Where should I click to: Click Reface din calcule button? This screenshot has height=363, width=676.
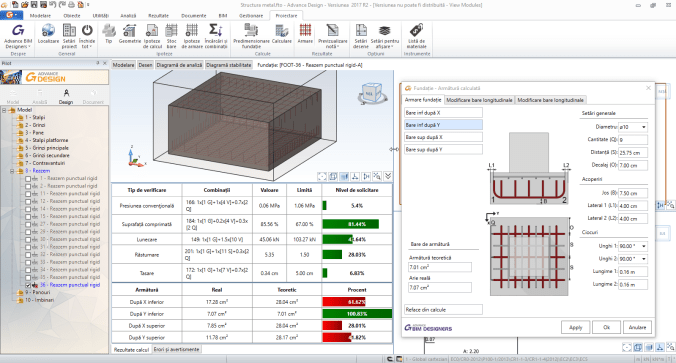point(443,310)
